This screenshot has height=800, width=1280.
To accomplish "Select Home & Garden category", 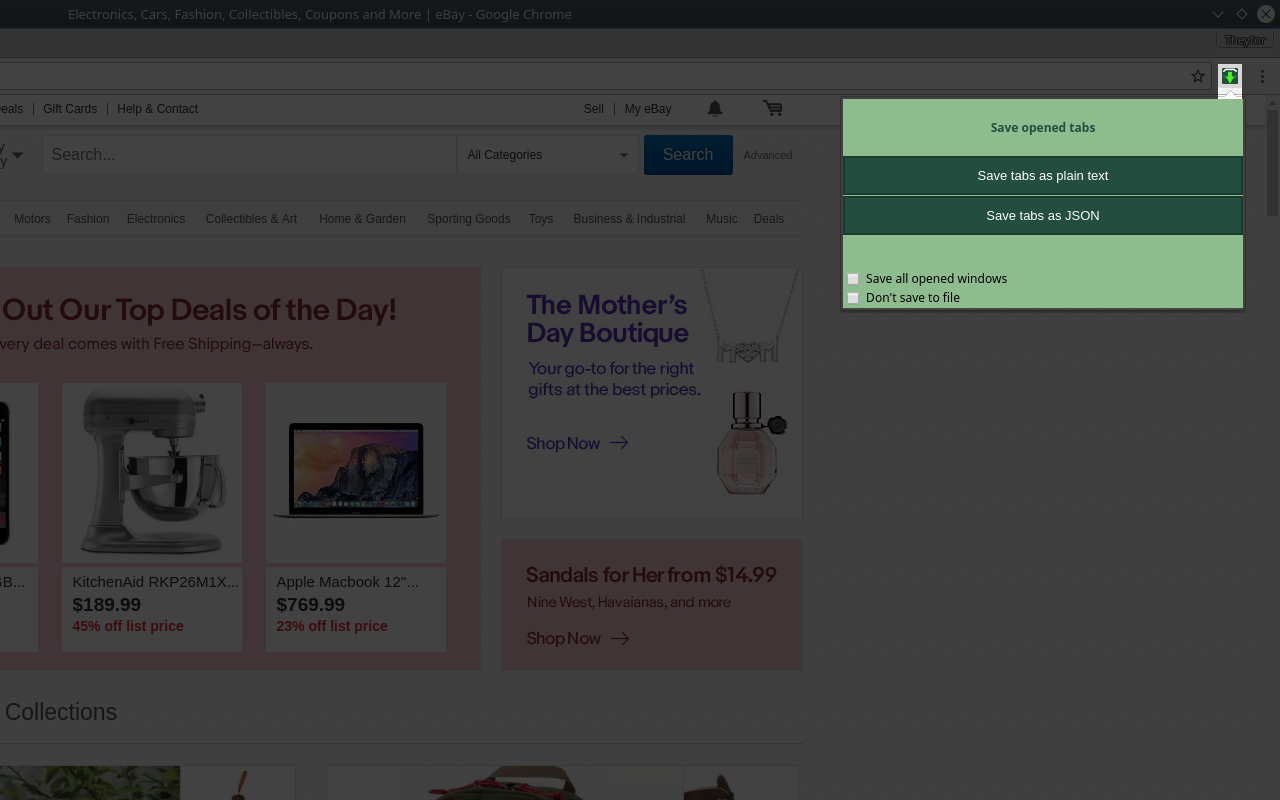I will 362,219.
